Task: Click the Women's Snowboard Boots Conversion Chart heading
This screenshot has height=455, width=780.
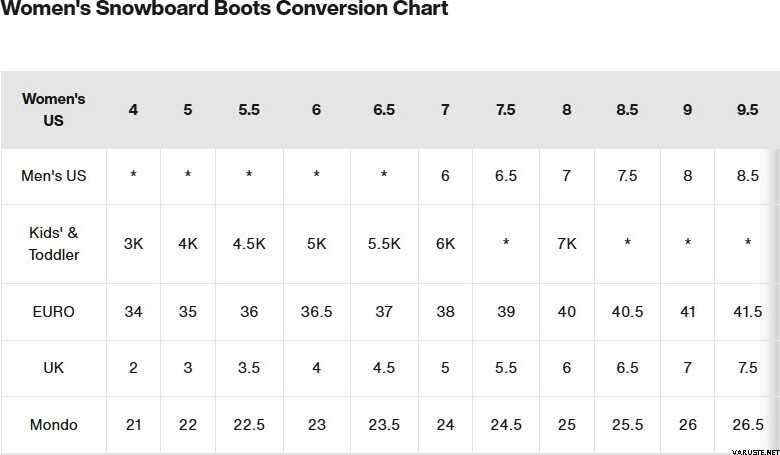Action: [x=224, y=10]
